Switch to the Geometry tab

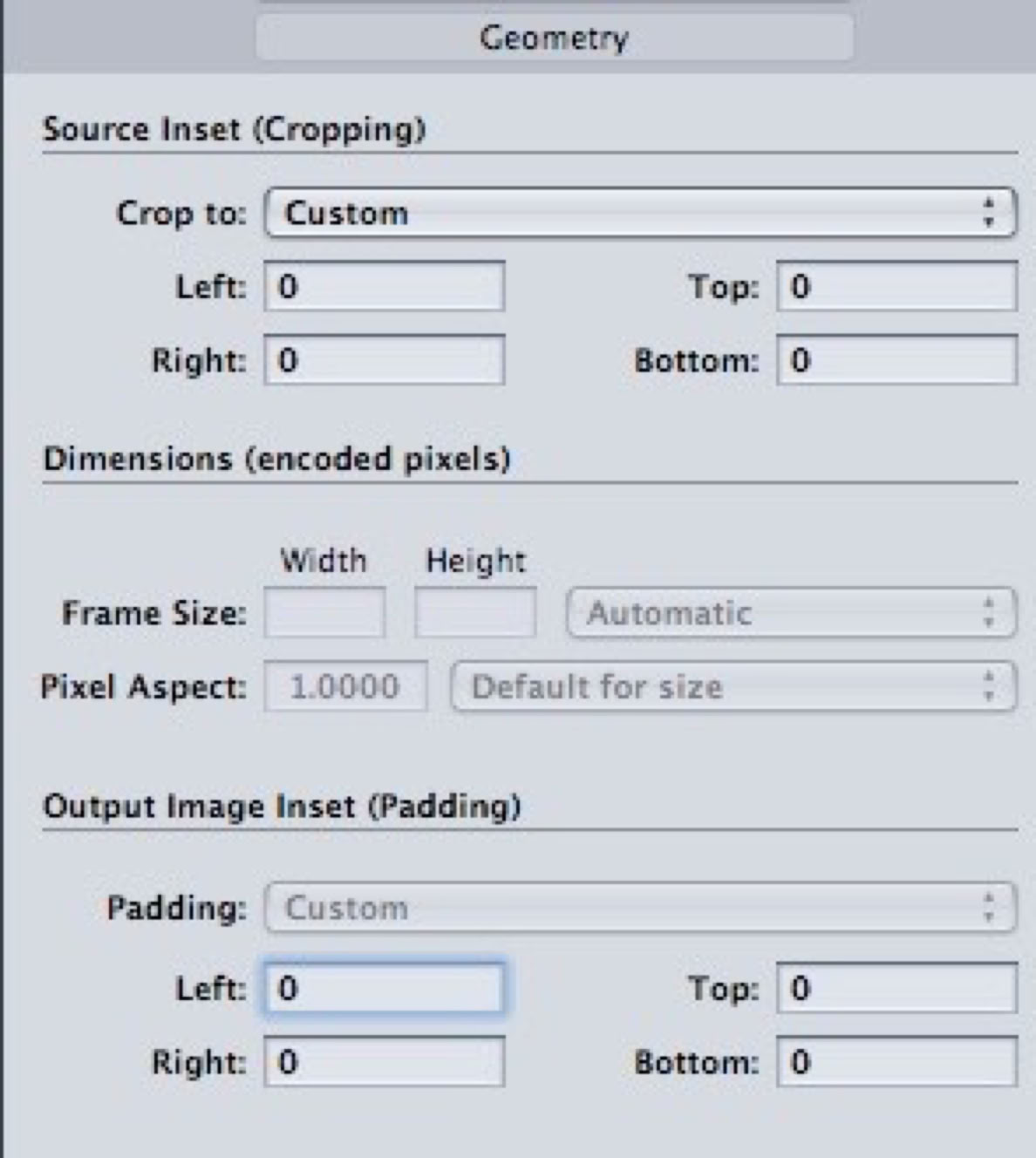554,38
